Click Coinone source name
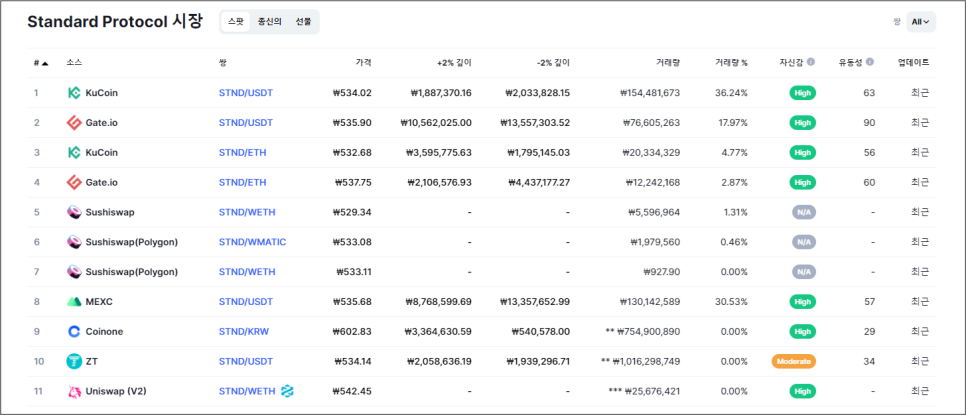Screen dimensions: 966x415 pos(104,331)
